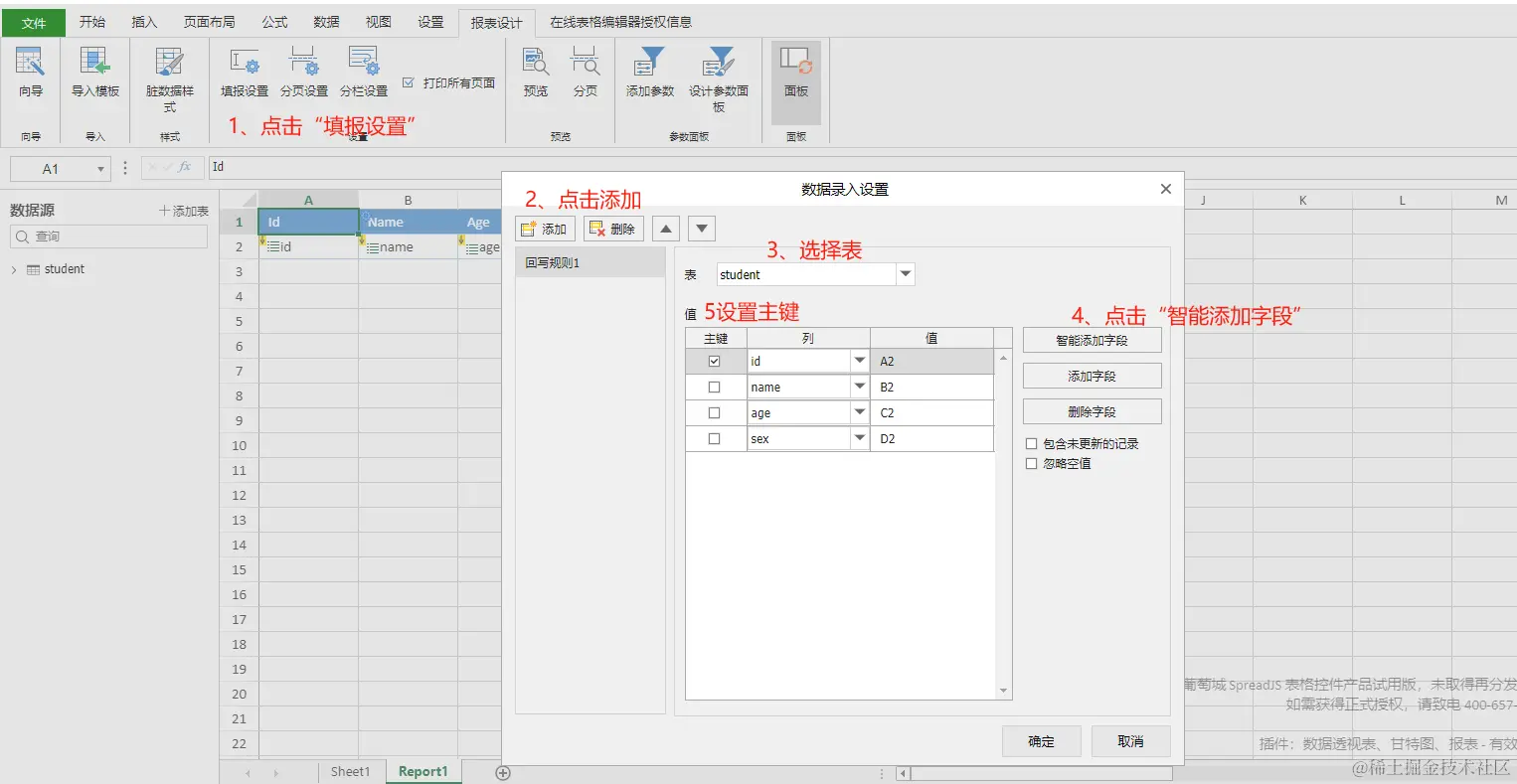Open the 表 student table dropdown
1517x784 pixels.
point(905,274)
